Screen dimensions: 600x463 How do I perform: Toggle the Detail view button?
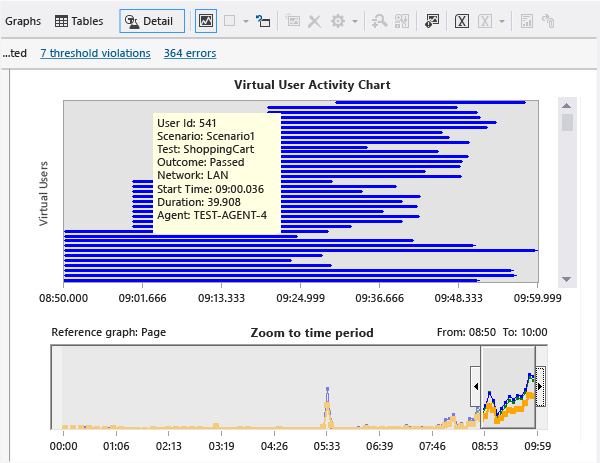(x=152, y=21)
